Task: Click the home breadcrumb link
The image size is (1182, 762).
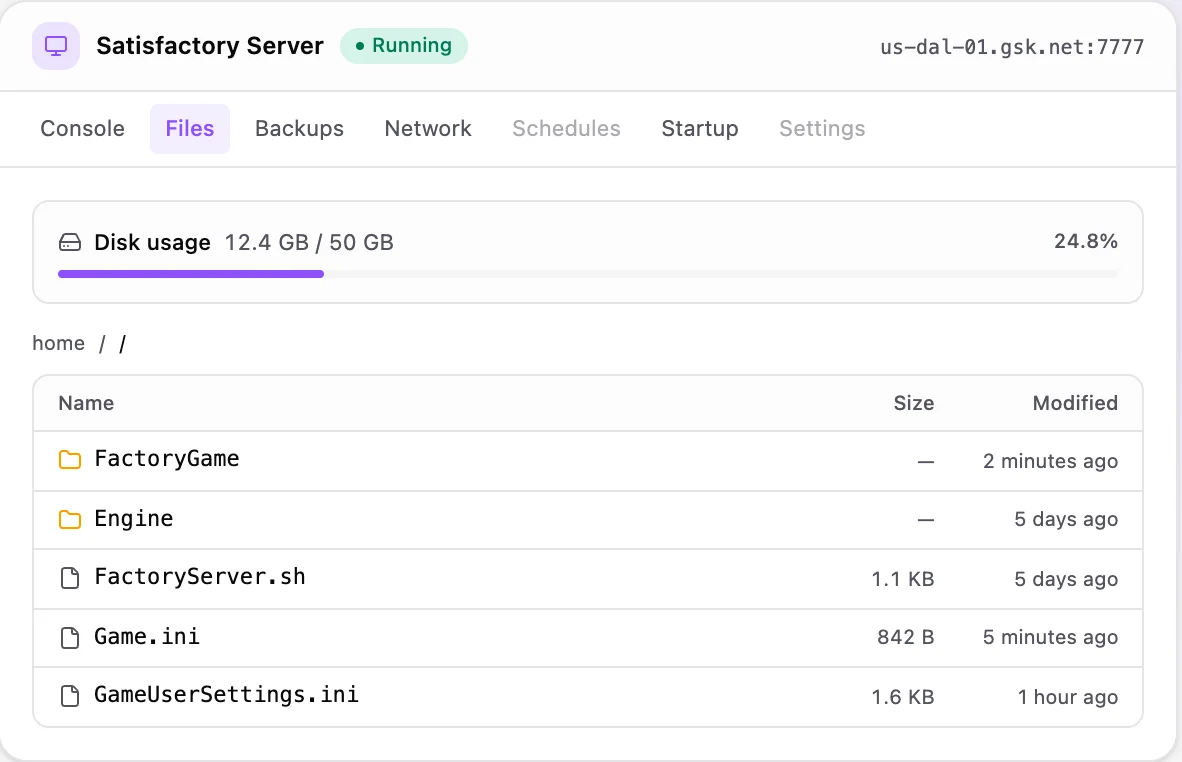Action: point(58,344)
